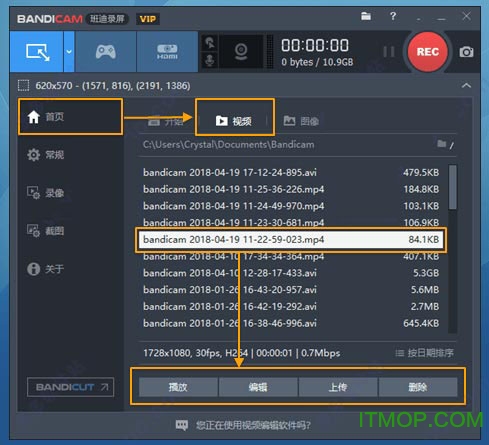Viewport: 489px width, 445px height.
Task: Switch to the 视频 tab
Action: coord(235,121)
